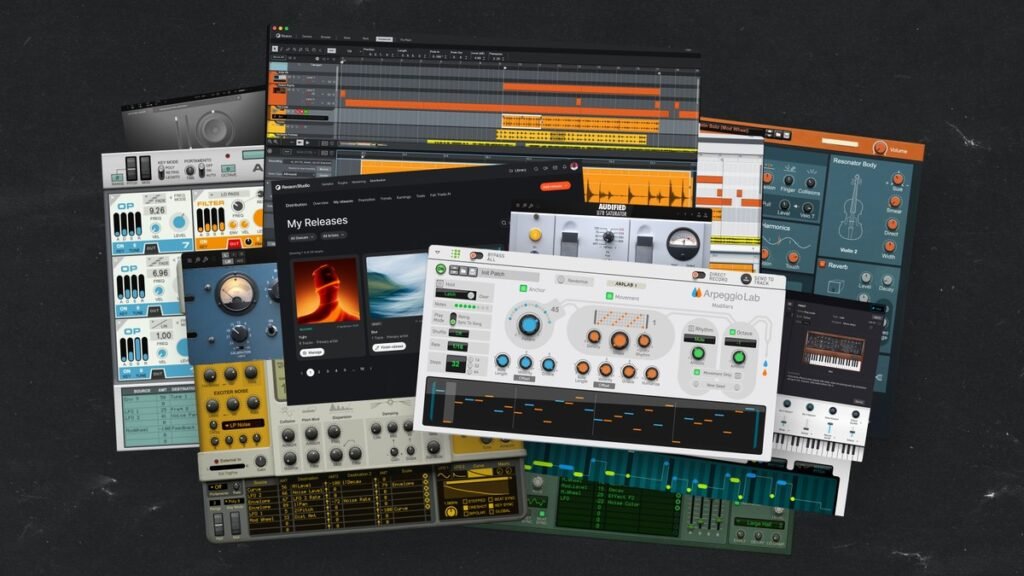The width and height of the screenshot is (1024, 576).
Task: Toggle Hold checkbox in ArpeggioLab
Action: click(x=440, y=284)
